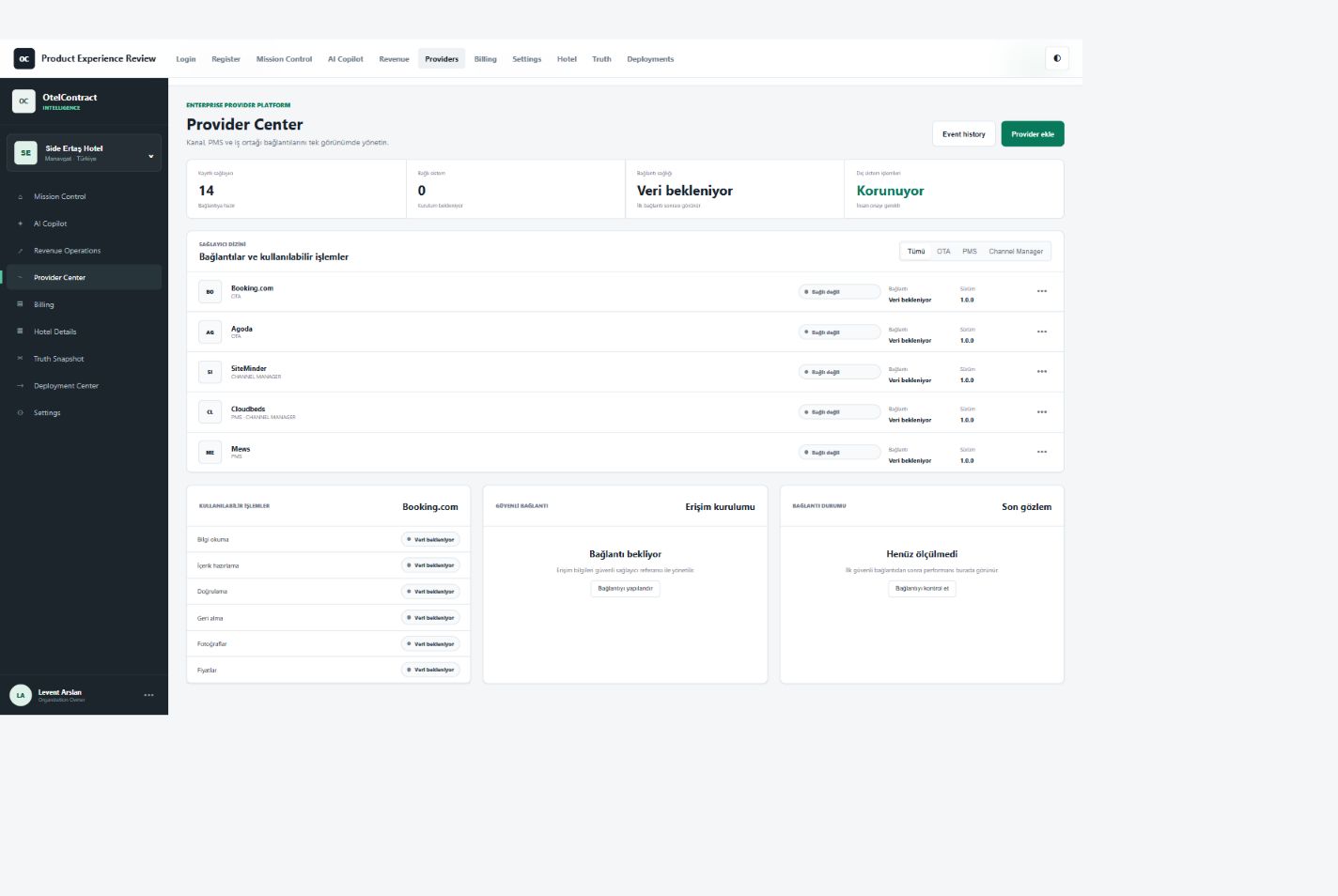Click the Provider ekle button

click(1033, 134)
